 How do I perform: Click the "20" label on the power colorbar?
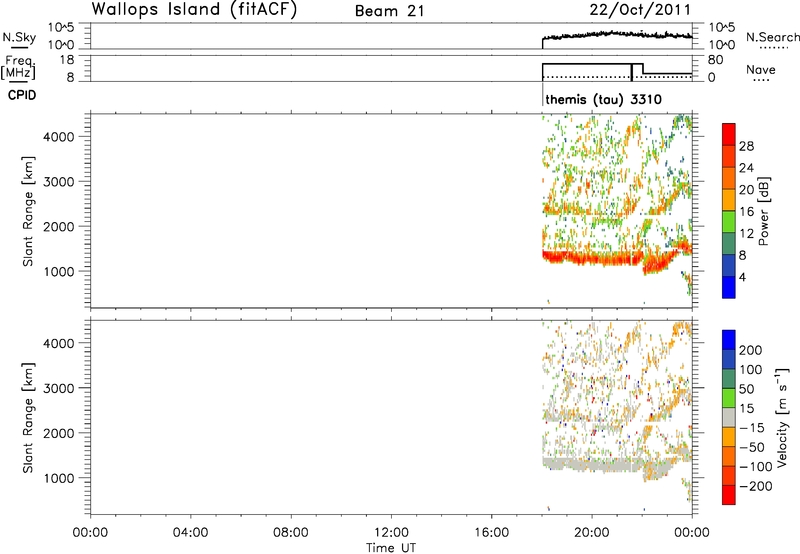click(746, 190)
